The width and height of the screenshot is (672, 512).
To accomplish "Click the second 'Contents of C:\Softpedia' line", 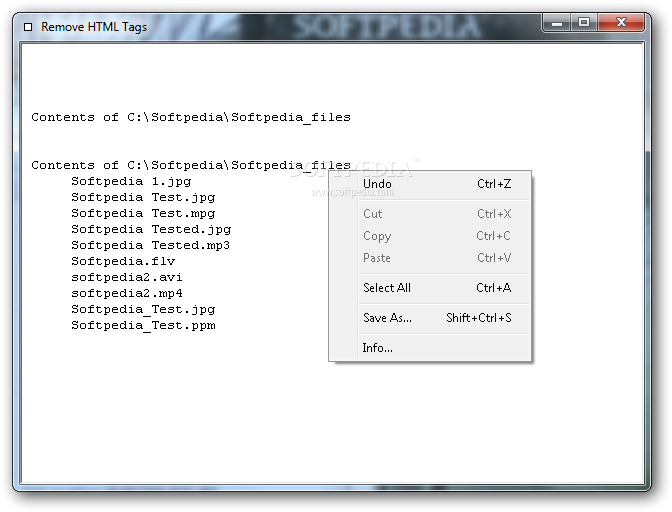I will (191, 165).
